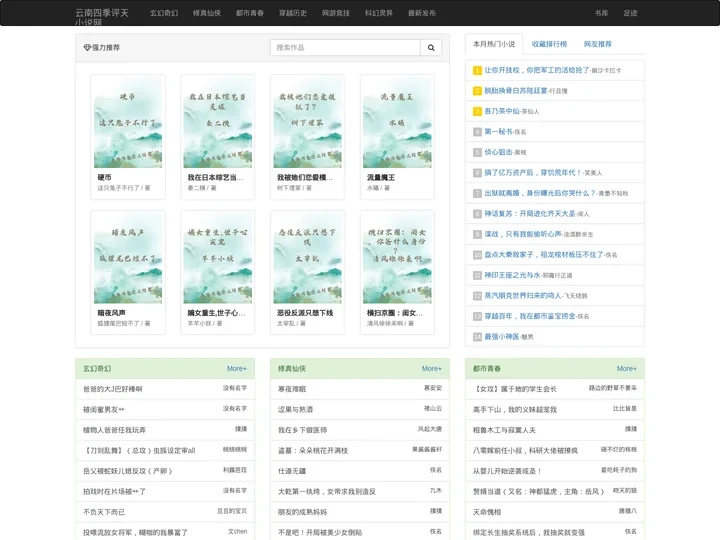The image size is (720, 540).
Task: Select 网游竞技 in the top navigation
Action: (x=336, y=13)
